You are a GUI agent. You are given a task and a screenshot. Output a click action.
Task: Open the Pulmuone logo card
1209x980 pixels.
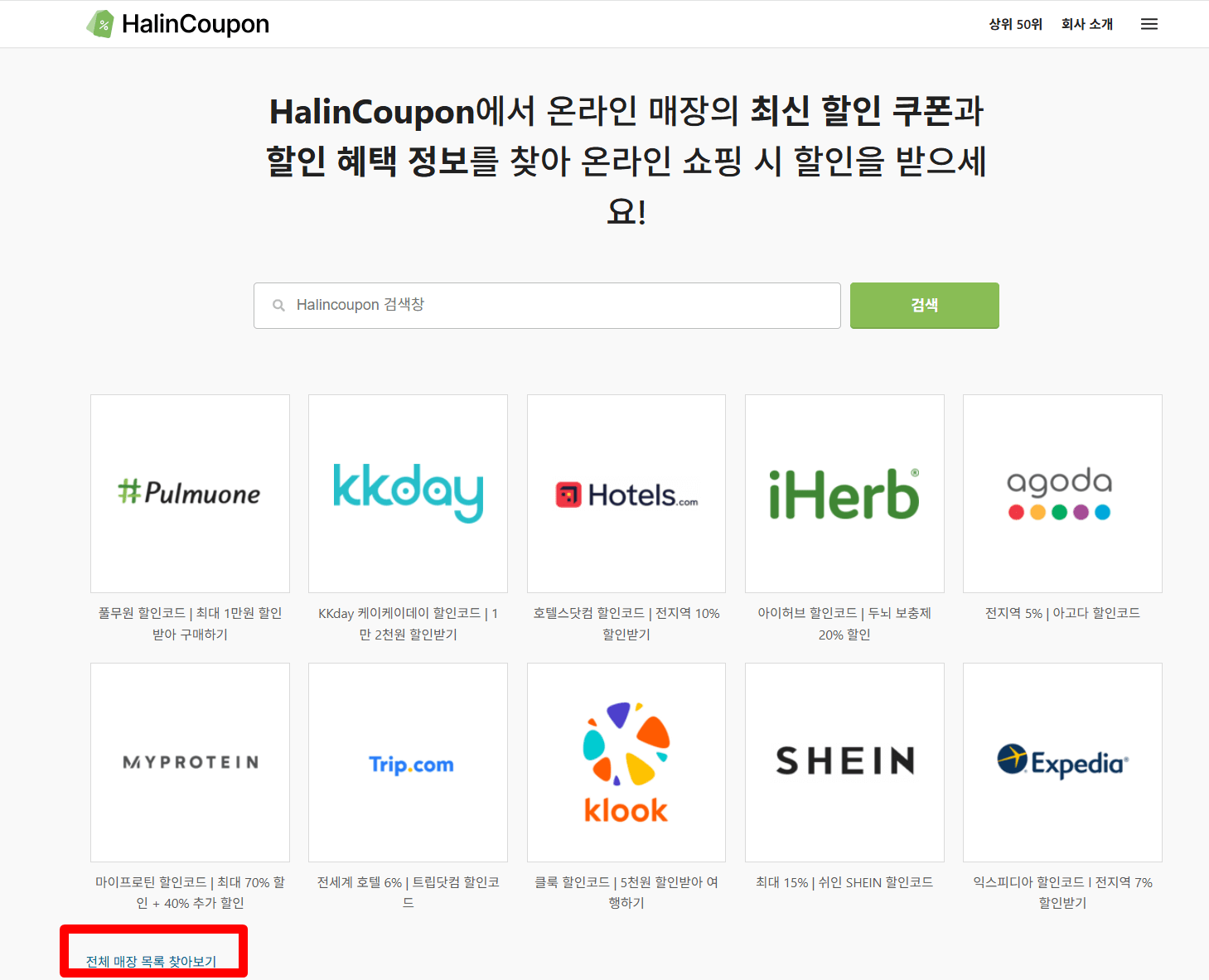tap(190, 494)
